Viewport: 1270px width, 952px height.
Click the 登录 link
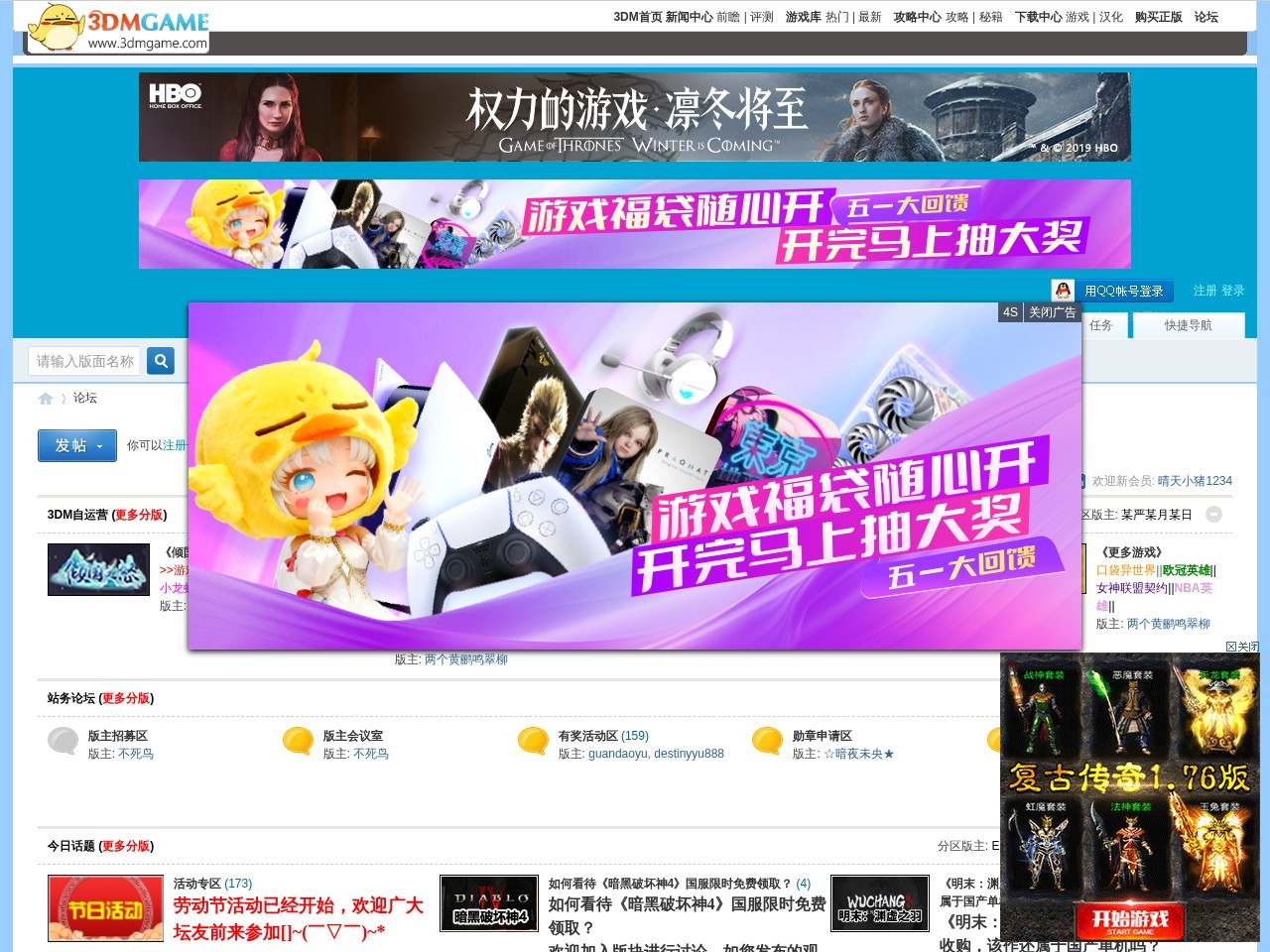coord(1233,291)
